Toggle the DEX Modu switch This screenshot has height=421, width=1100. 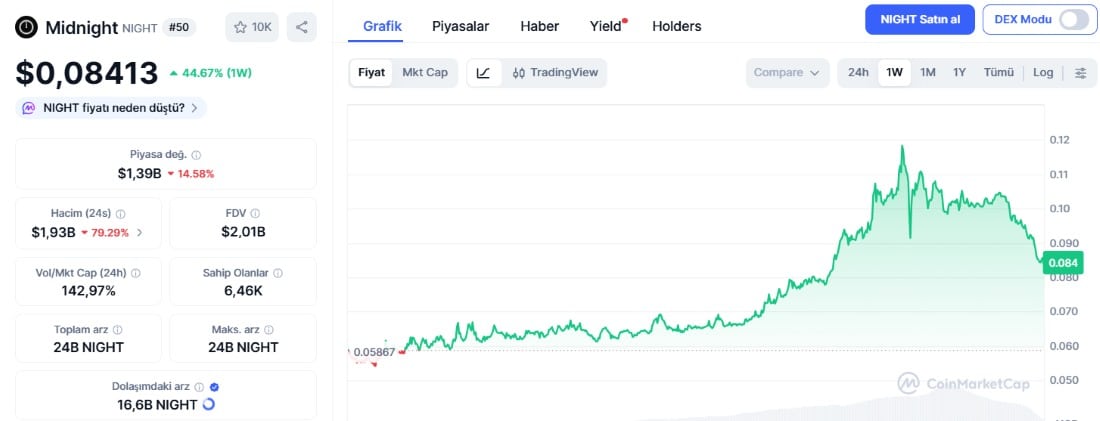point(1072,19)
